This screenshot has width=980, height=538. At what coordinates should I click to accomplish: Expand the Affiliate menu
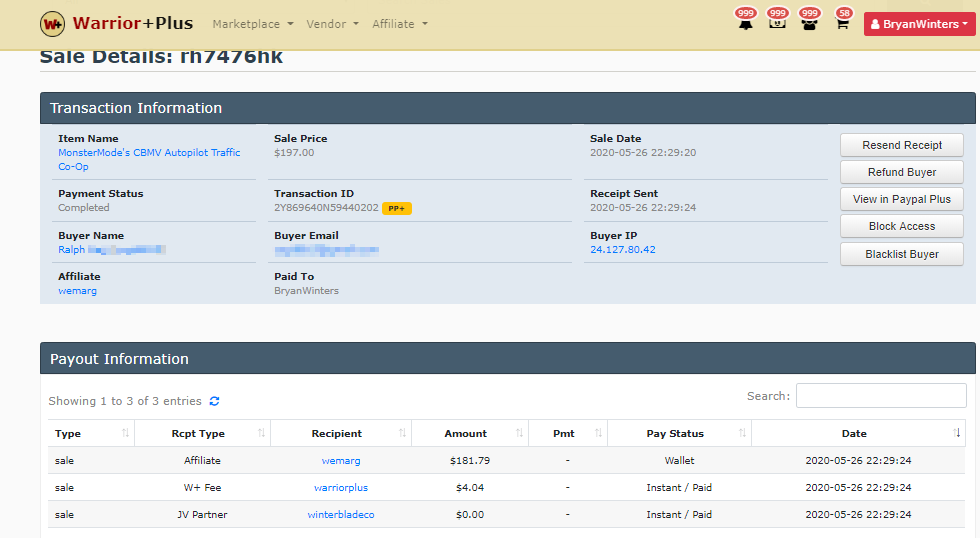click(400, 24)
